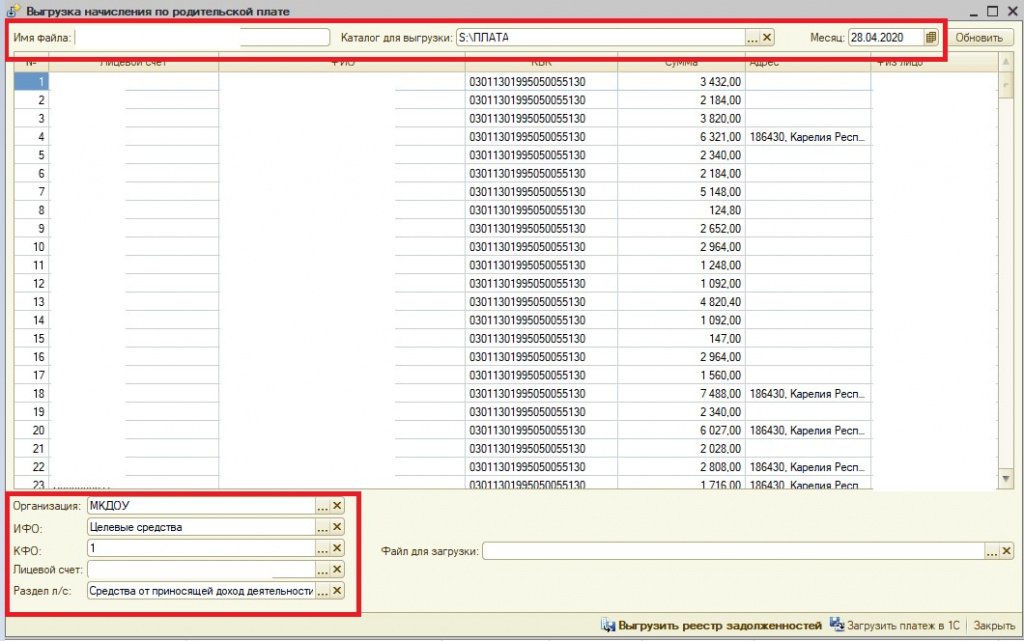Select КБК cell in row 15
The height and width of the screenshot is (641, 1024).
541,338
